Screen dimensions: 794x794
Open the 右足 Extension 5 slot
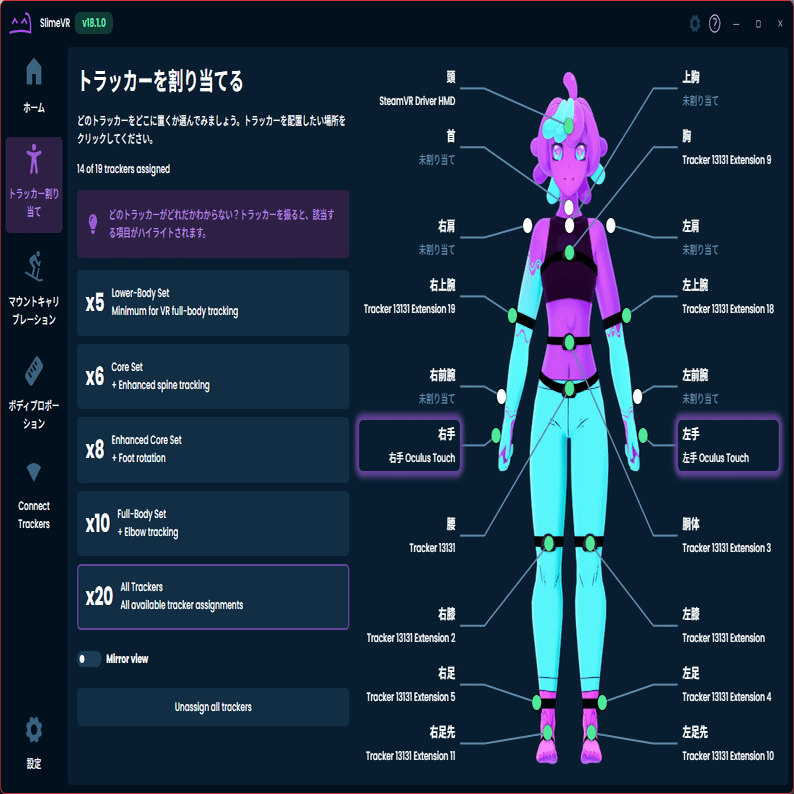coord(410,685)
